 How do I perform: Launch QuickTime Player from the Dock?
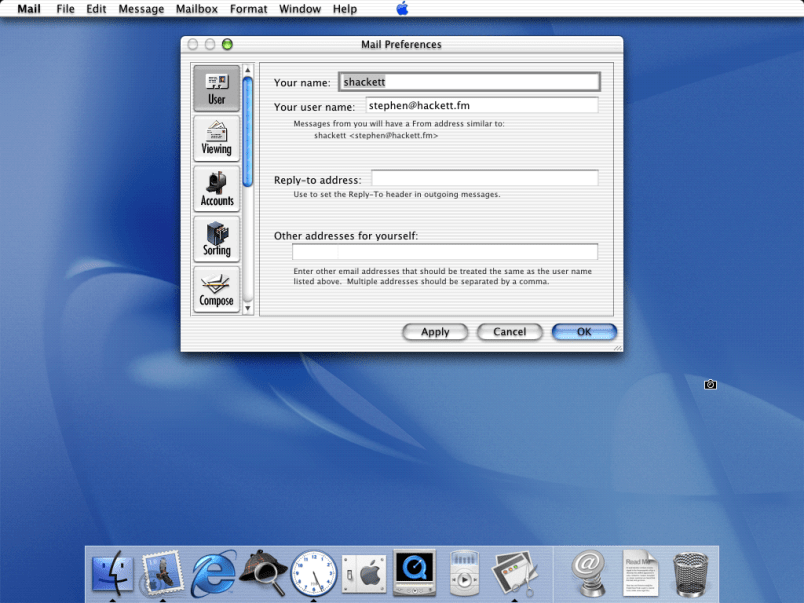[x=414, y=572]
